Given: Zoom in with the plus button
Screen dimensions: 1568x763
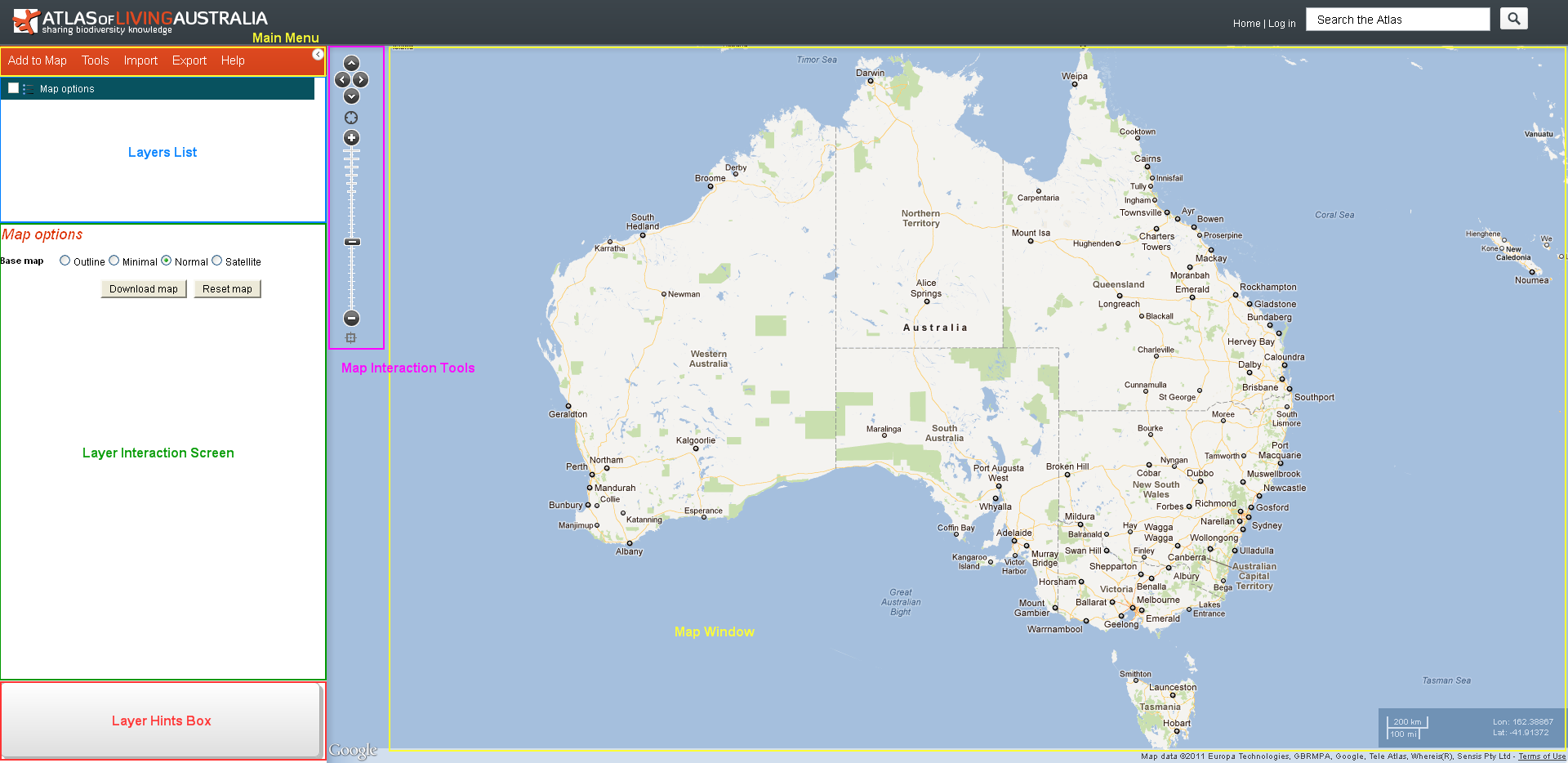Looking at the screenshot, I should [351, 137].
